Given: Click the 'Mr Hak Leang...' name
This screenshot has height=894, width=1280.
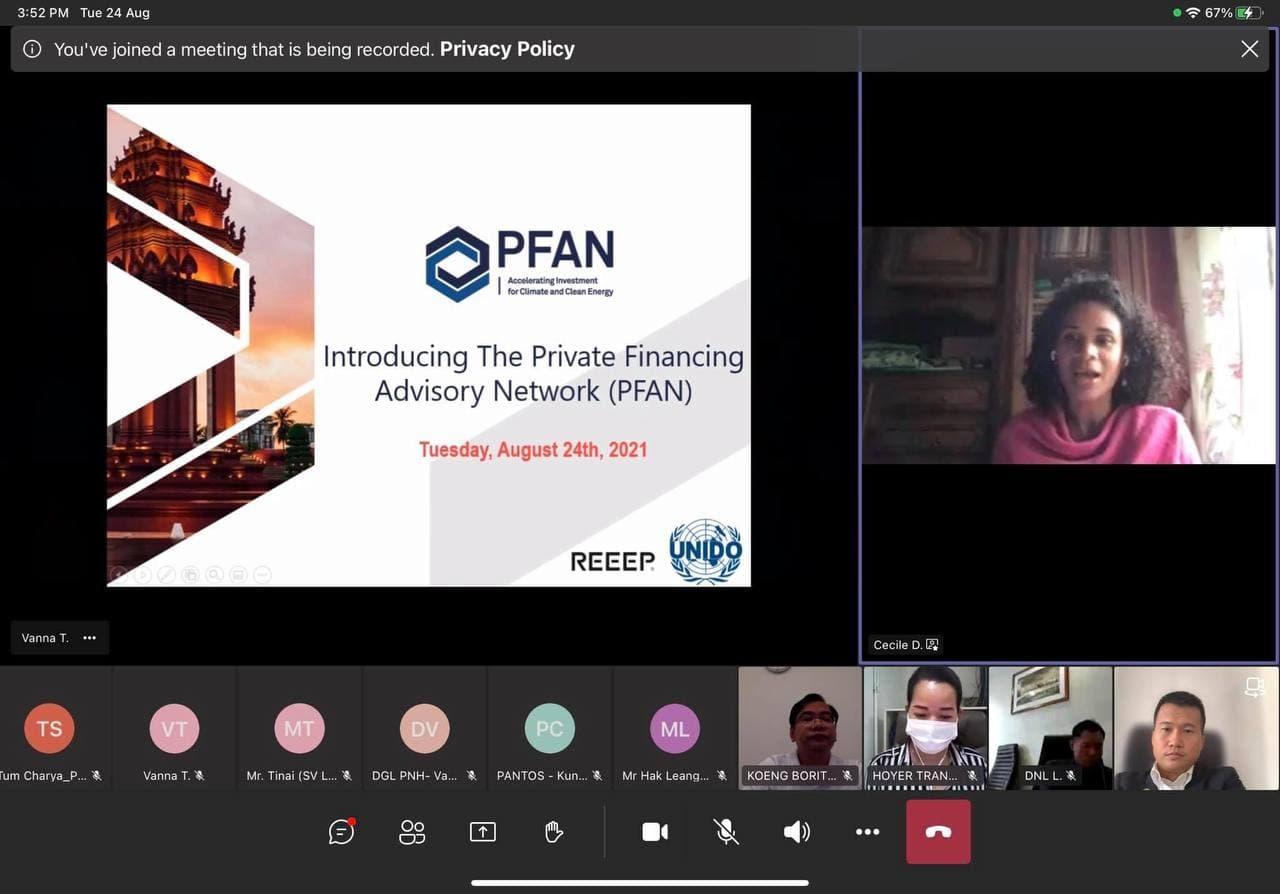Looking at the screenshot, I should pos(666,775).
